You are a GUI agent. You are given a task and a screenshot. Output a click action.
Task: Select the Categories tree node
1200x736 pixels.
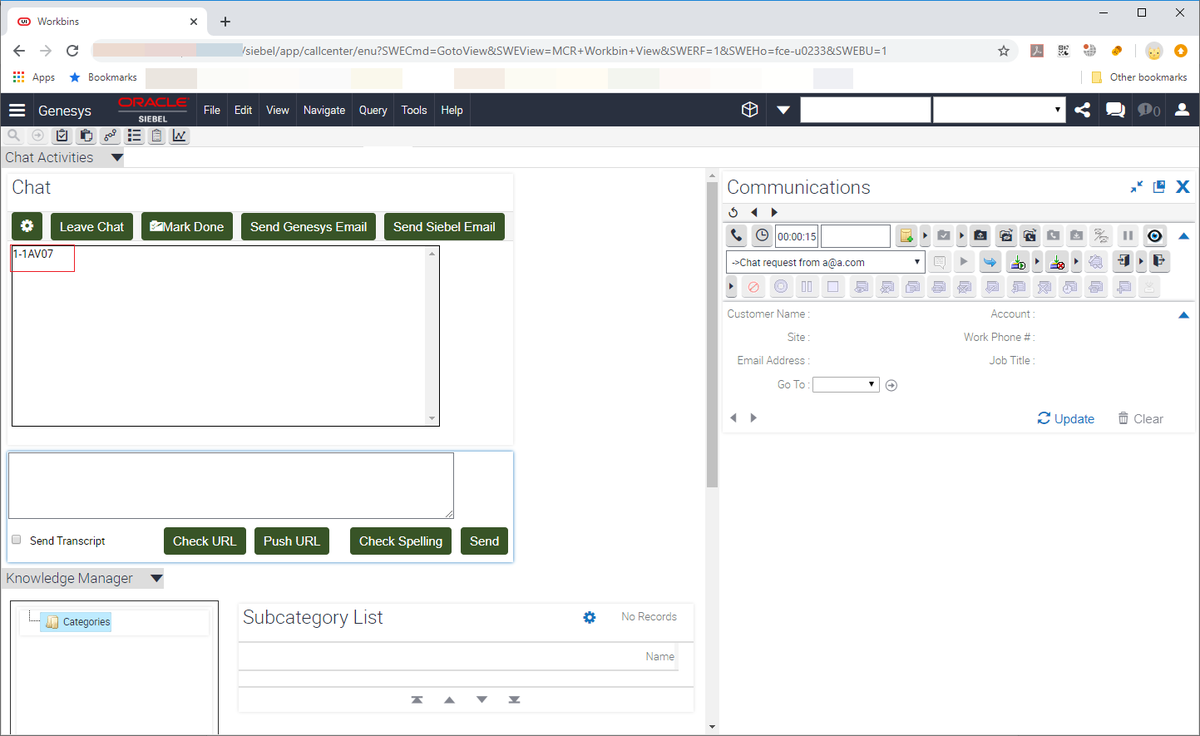click(78, 622)
